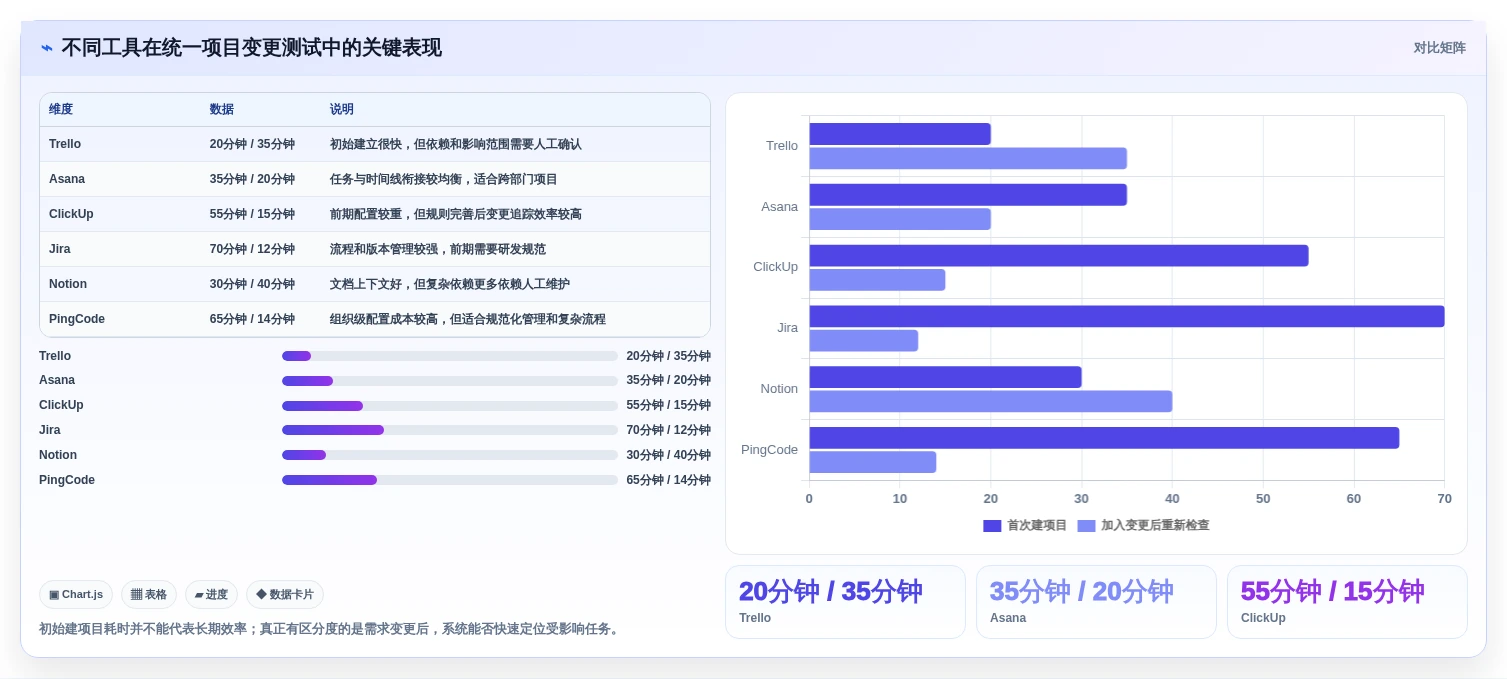This screenshot has width=1507, height=679.
Task: Open the Asana data card
Action: click(1096, 602)
